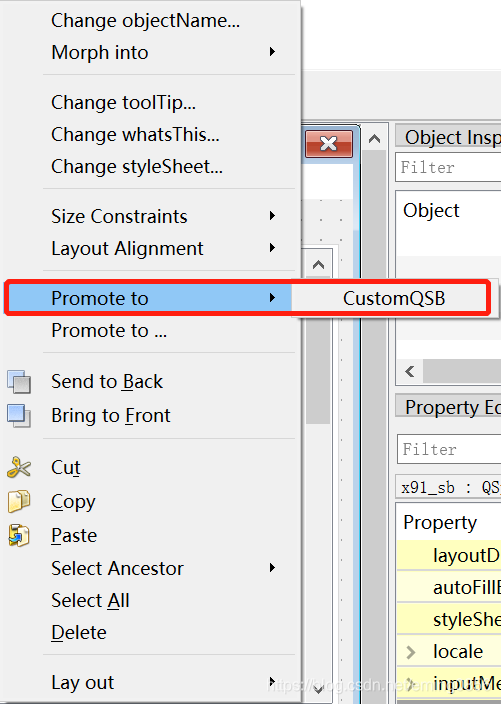Expand the locale property row
Image resolution: width=501 pixels, height=704 pixels.
(x=410, y=652)
